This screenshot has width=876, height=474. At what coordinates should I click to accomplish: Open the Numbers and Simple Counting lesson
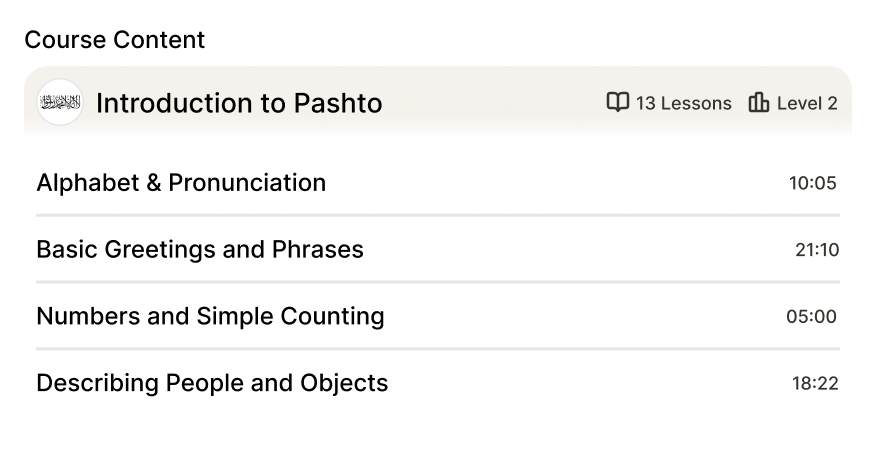(210, 316)
